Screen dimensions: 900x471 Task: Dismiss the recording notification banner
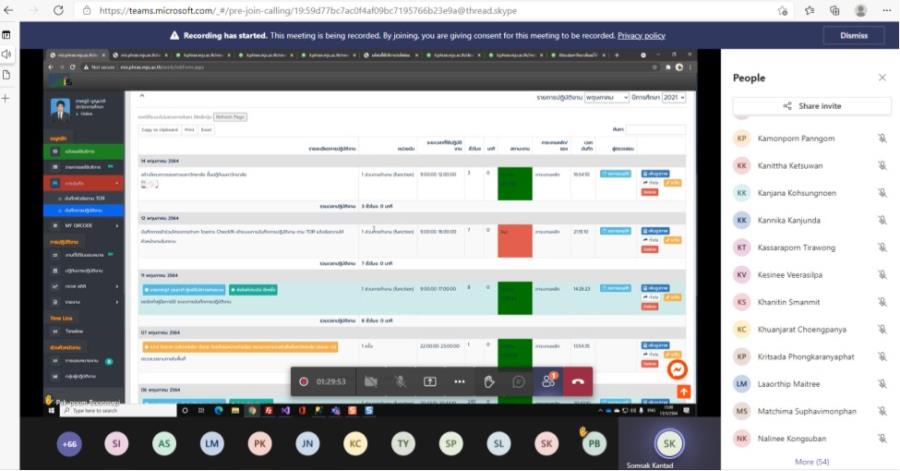[853, 35]
